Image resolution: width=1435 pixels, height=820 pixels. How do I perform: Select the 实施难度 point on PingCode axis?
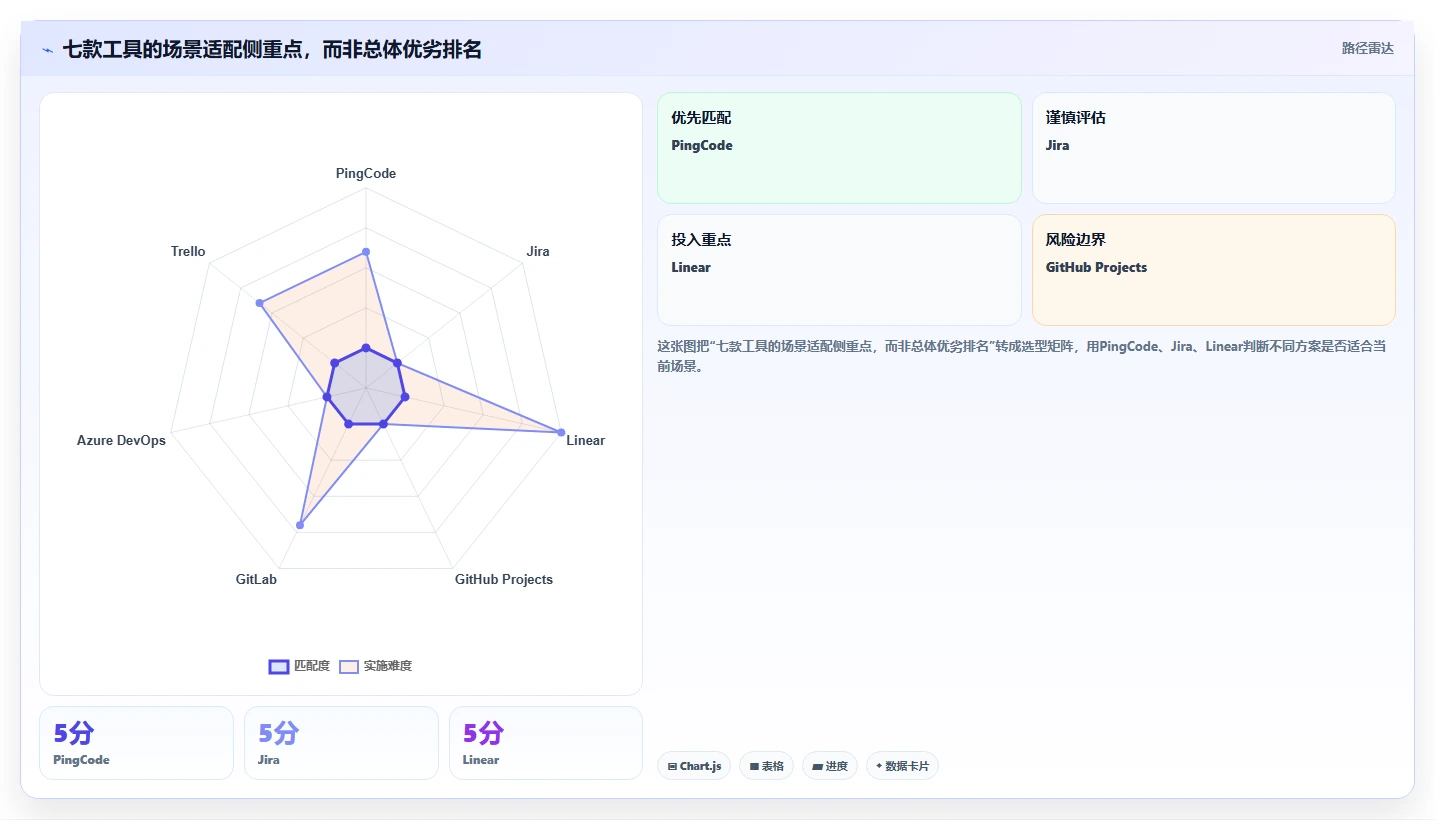366,252
